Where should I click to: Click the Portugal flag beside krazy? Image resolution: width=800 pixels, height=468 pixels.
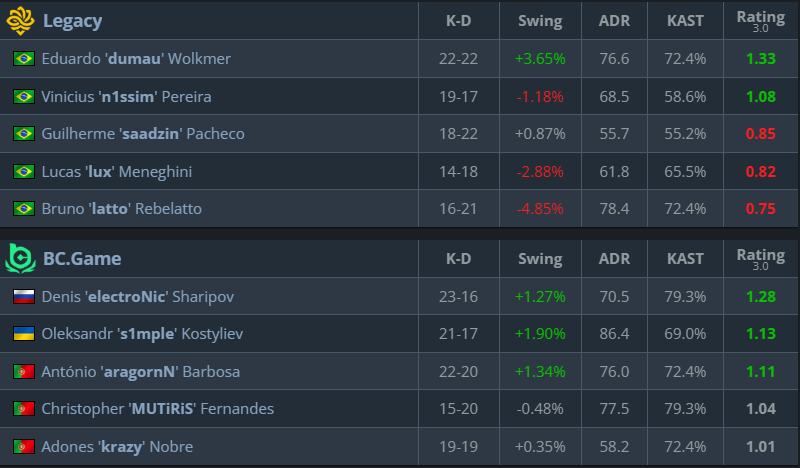23,447
